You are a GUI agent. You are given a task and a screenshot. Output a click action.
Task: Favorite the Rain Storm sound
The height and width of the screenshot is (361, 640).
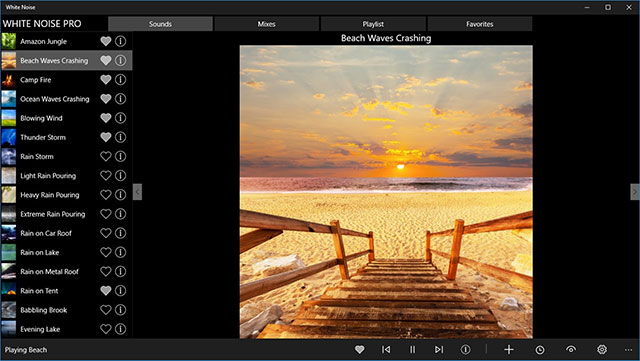pyautogui.click(x=106, y=156)
